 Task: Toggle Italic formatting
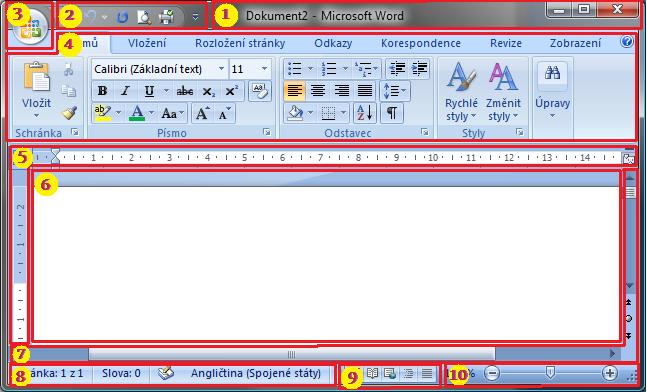(x=125, y=91)
